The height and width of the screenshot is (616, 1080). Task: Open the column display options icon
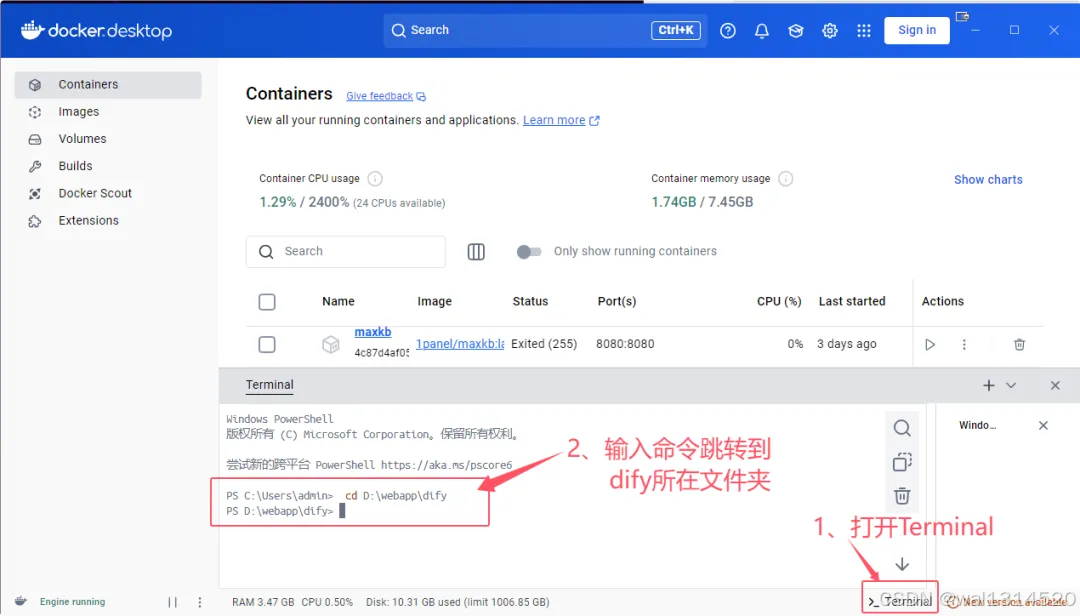(476, 251)
